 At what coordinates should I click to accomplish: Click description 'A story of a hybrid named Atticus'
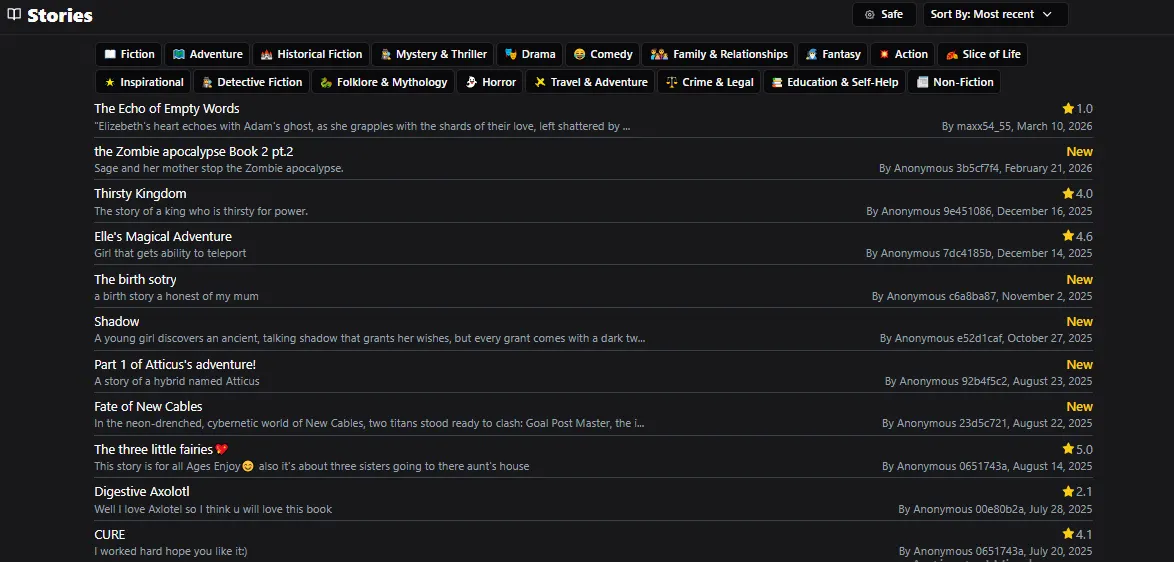click(x=177, y=382)
